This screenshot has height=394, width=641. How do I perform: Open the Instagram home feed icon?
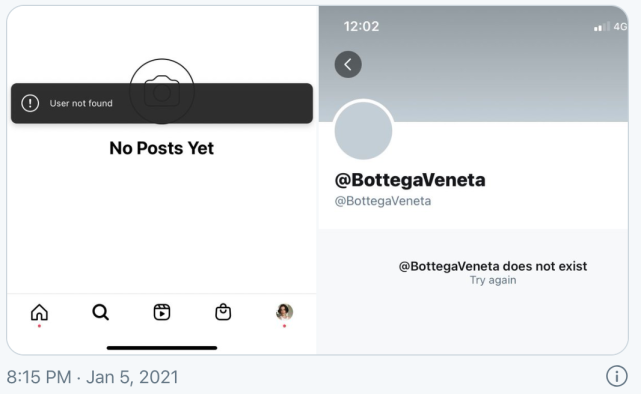click(39, 312)
